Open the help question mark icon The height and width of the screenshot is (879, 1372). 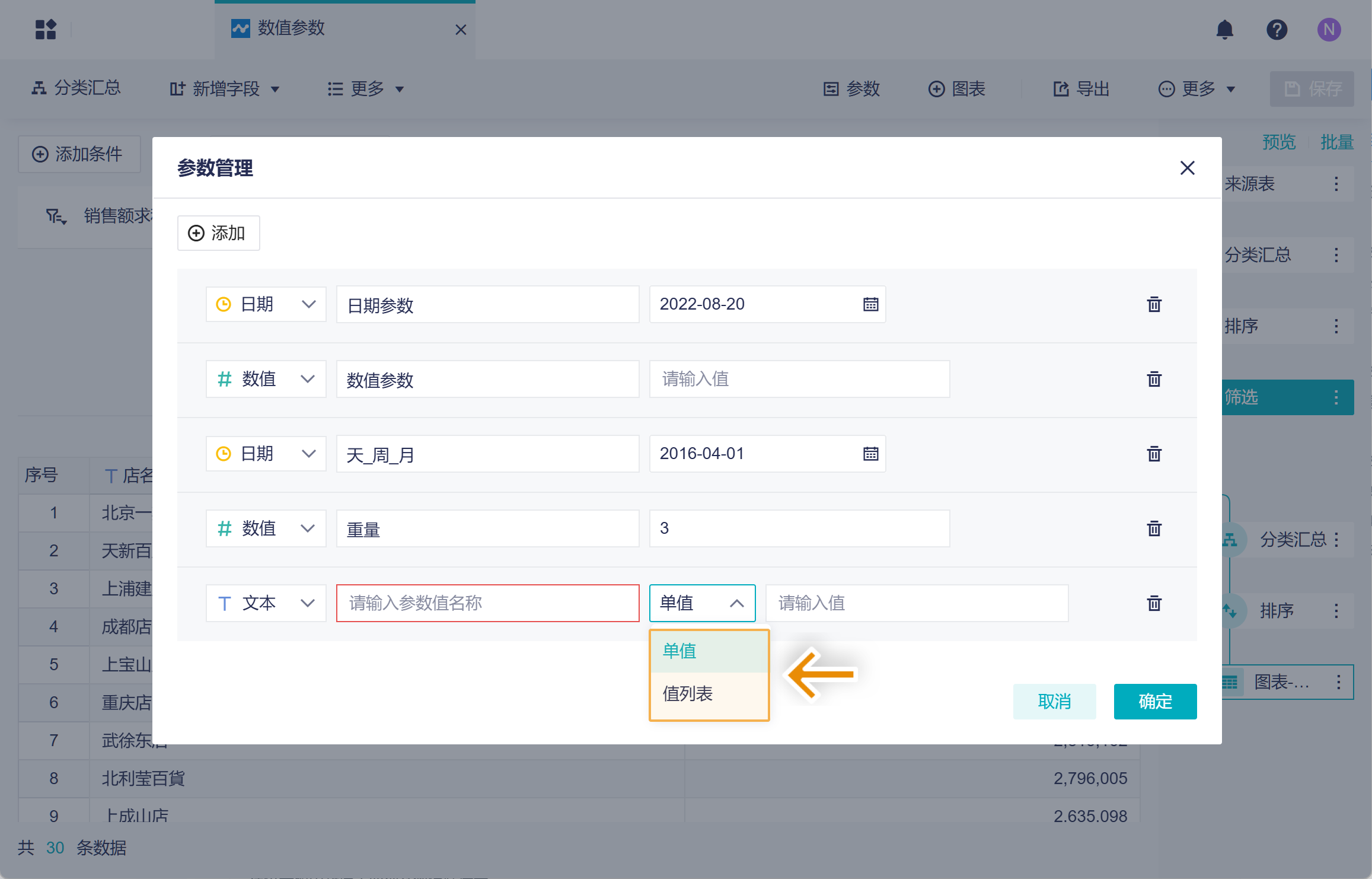tap(1277, 30)
